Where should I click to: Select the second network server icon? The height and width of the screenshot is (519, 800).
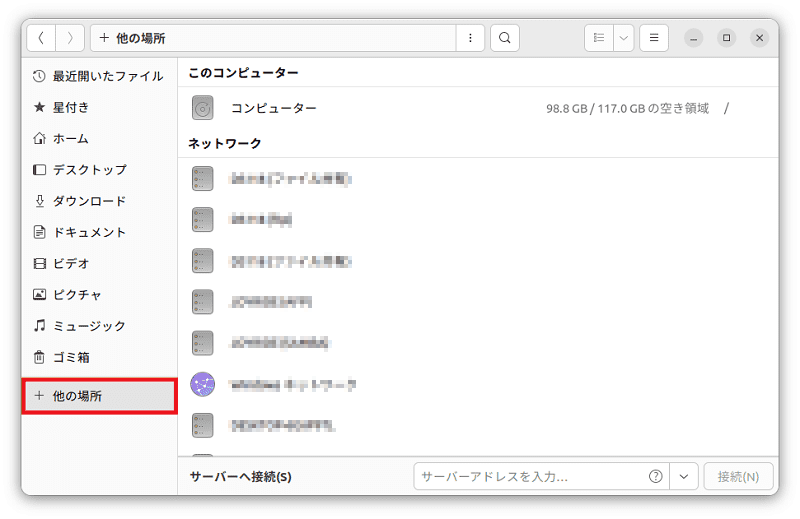click(x=203, y=220)
